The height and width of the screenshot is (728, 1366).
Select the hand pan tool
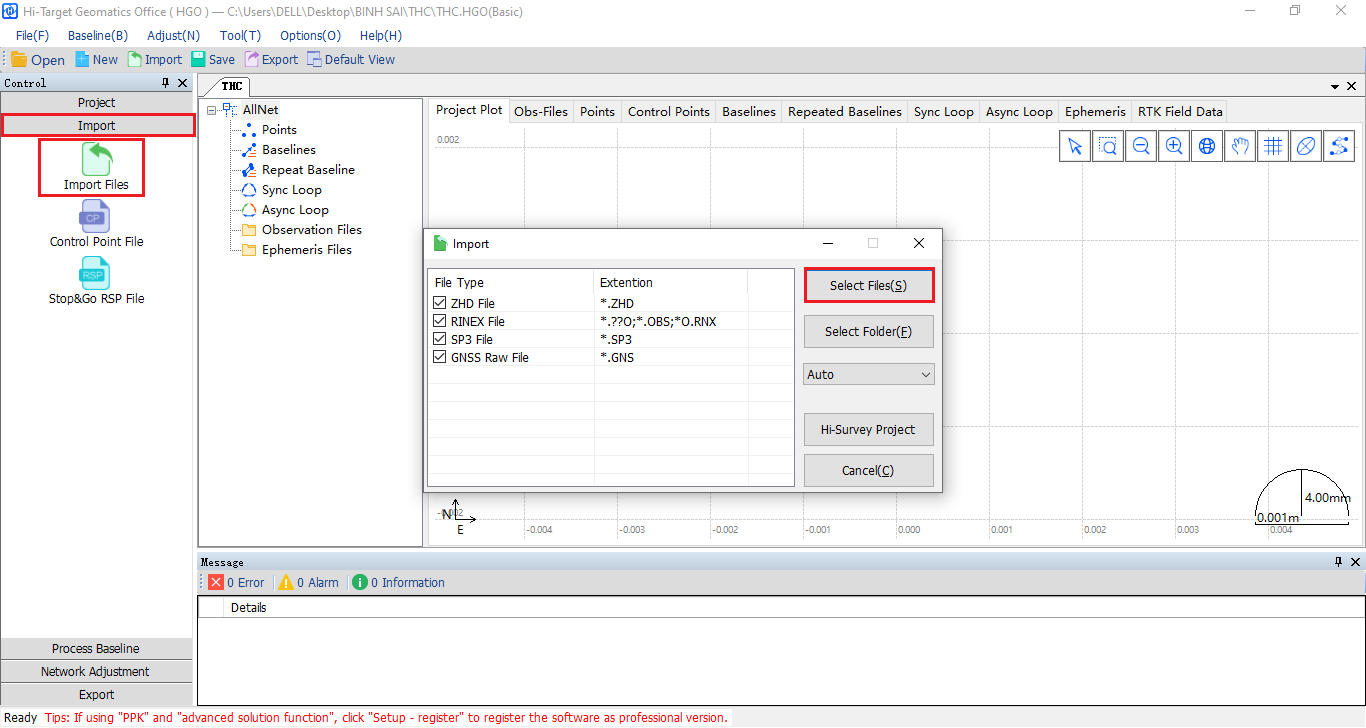(x=1240, y=146)
